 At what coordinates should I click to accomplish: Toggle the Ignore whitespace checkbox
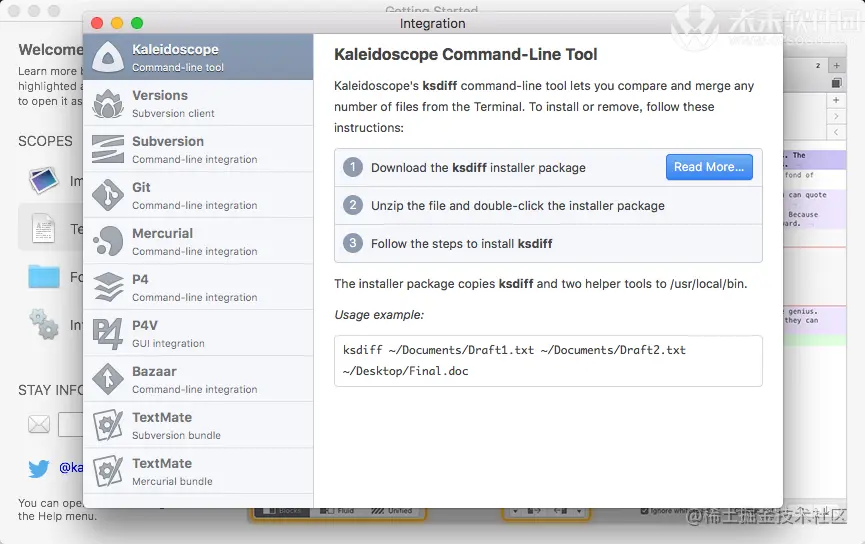click(x=644, y=511)
